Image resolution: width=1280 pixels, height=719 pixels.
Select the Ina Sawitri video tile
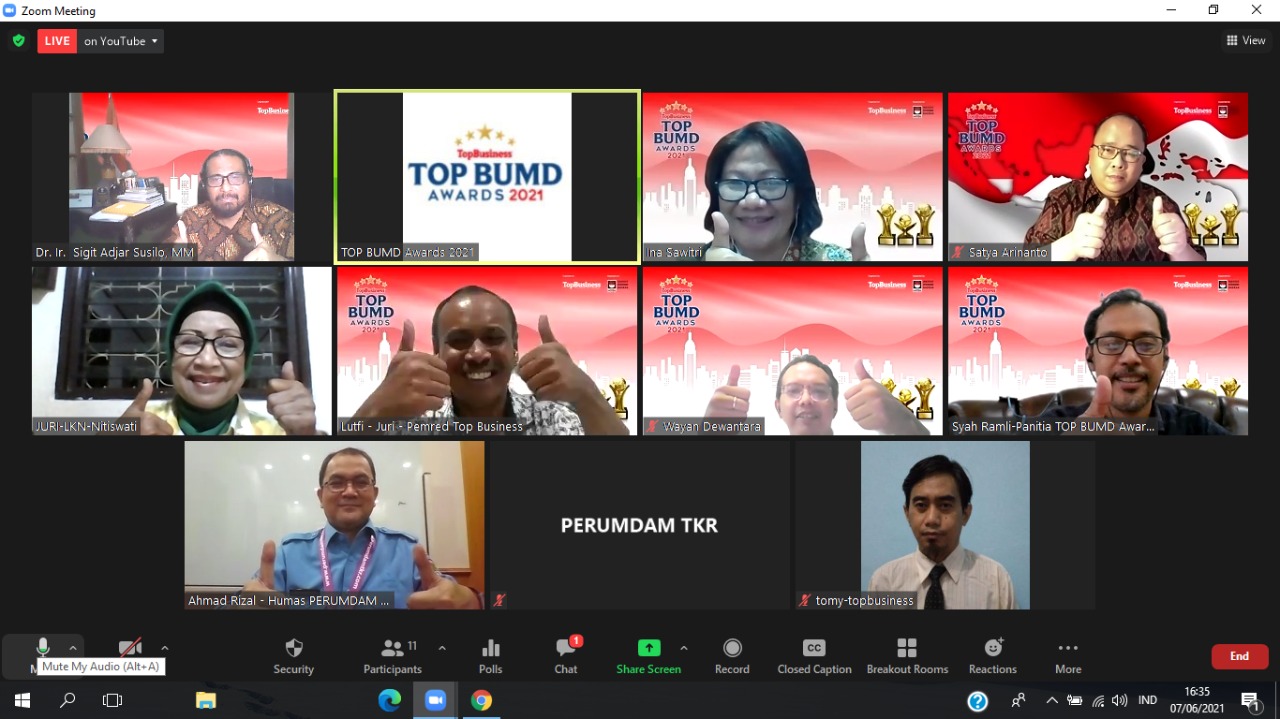[x=792, y=177]
